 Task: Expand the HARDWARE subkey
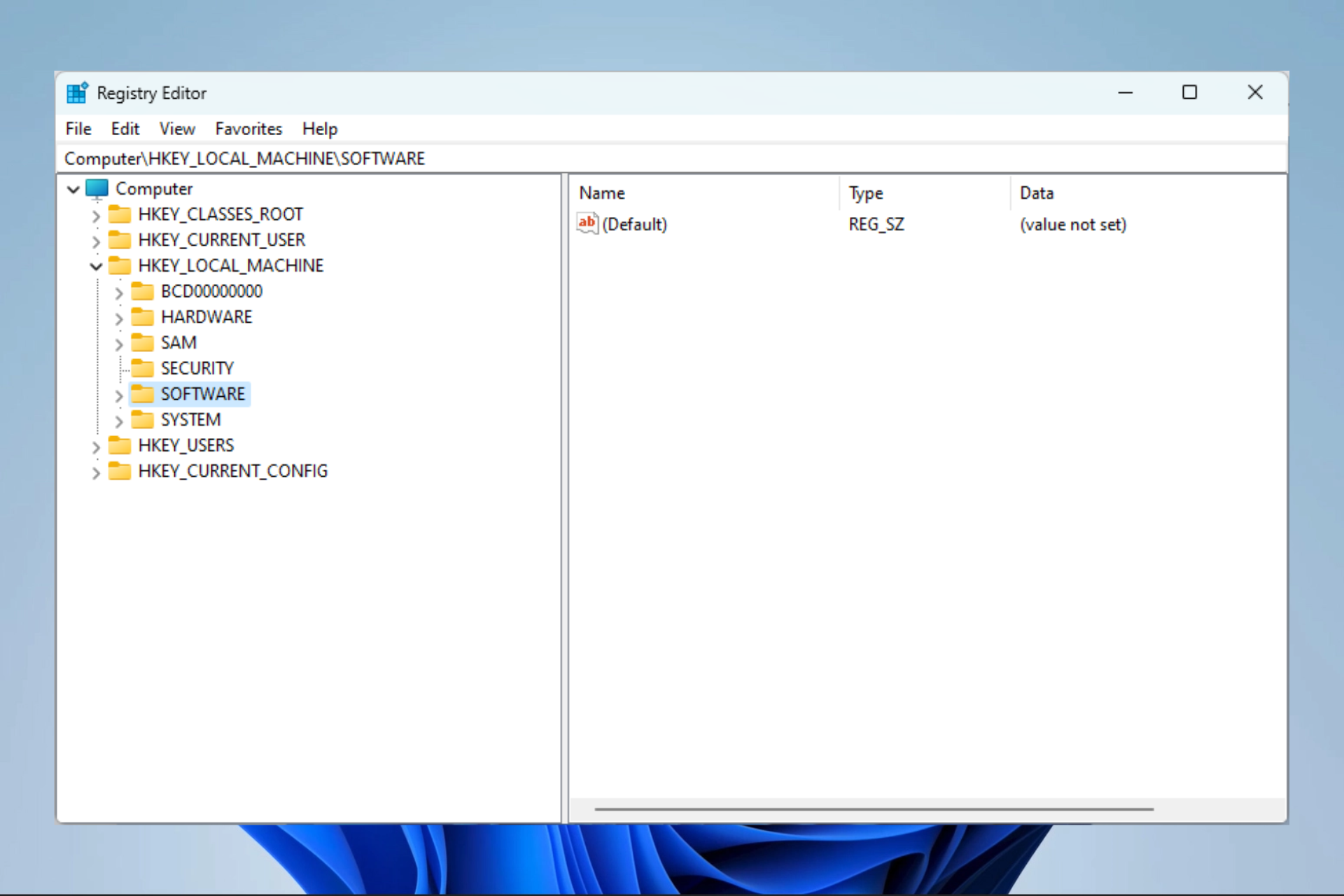(118, 318)
